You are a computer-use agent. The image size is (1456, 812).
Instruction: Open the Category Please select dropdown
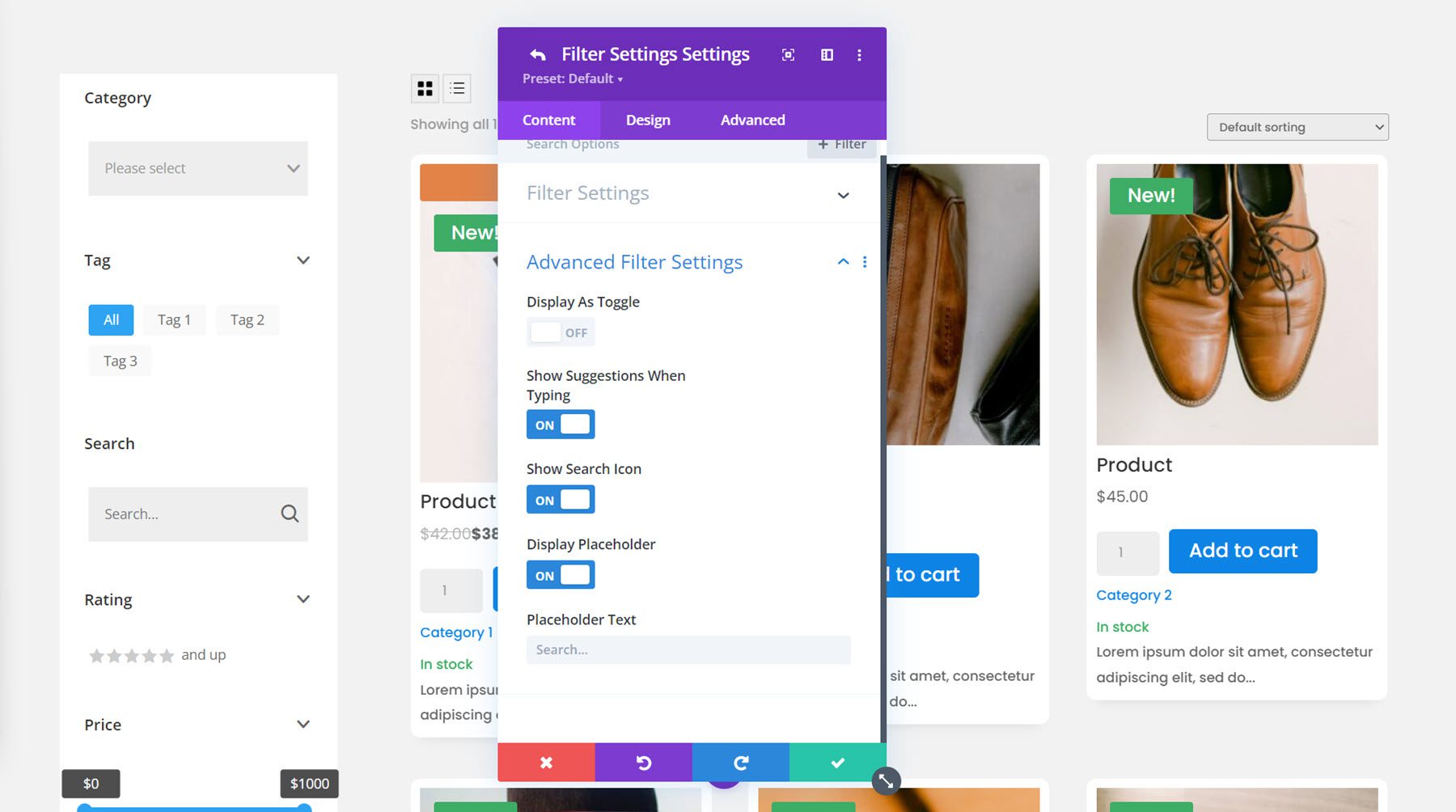[x=197, y=168]
